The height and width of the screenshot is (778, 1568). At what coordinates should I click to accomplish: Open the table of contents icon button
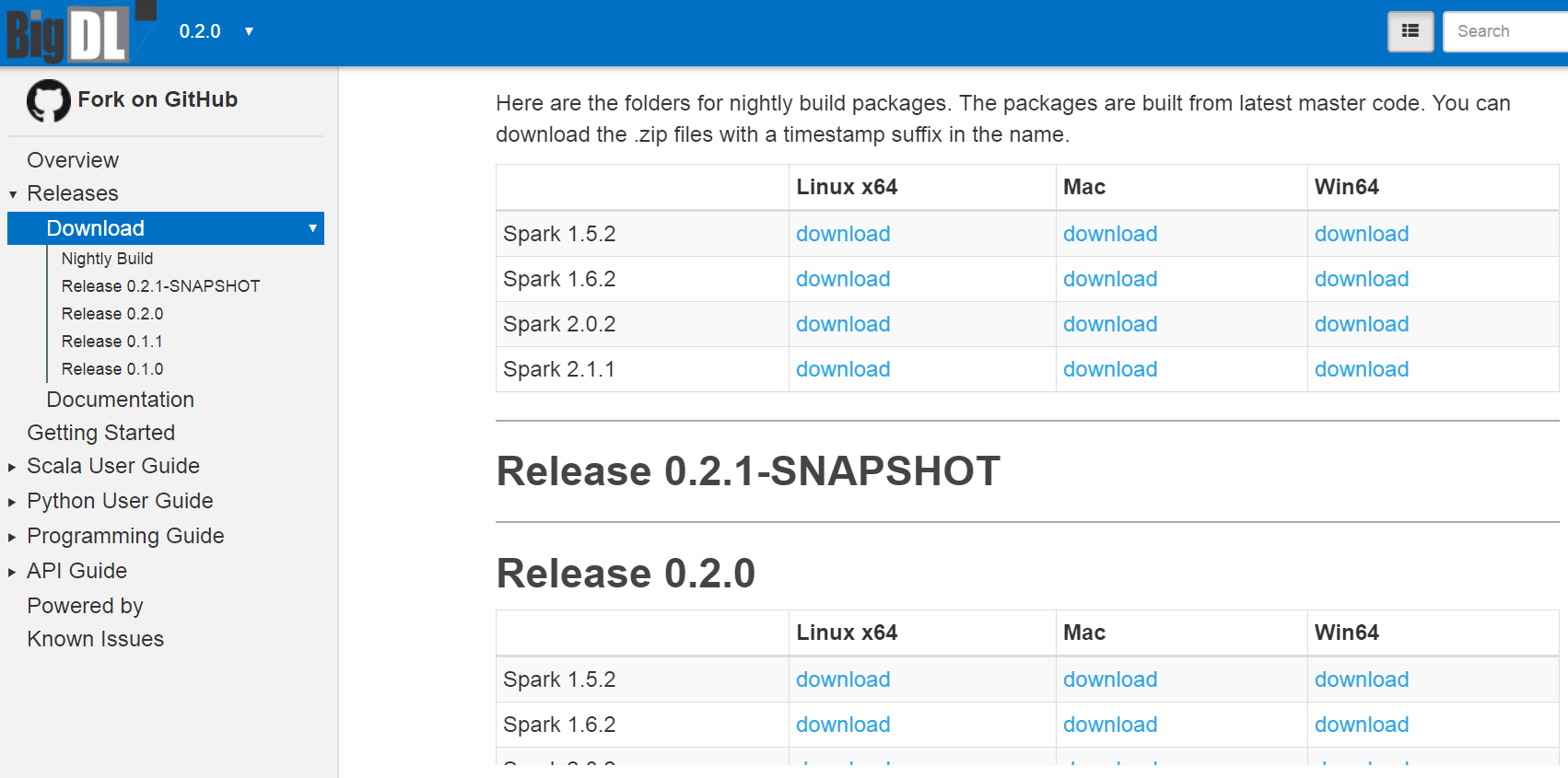[x=1410, y=30]
